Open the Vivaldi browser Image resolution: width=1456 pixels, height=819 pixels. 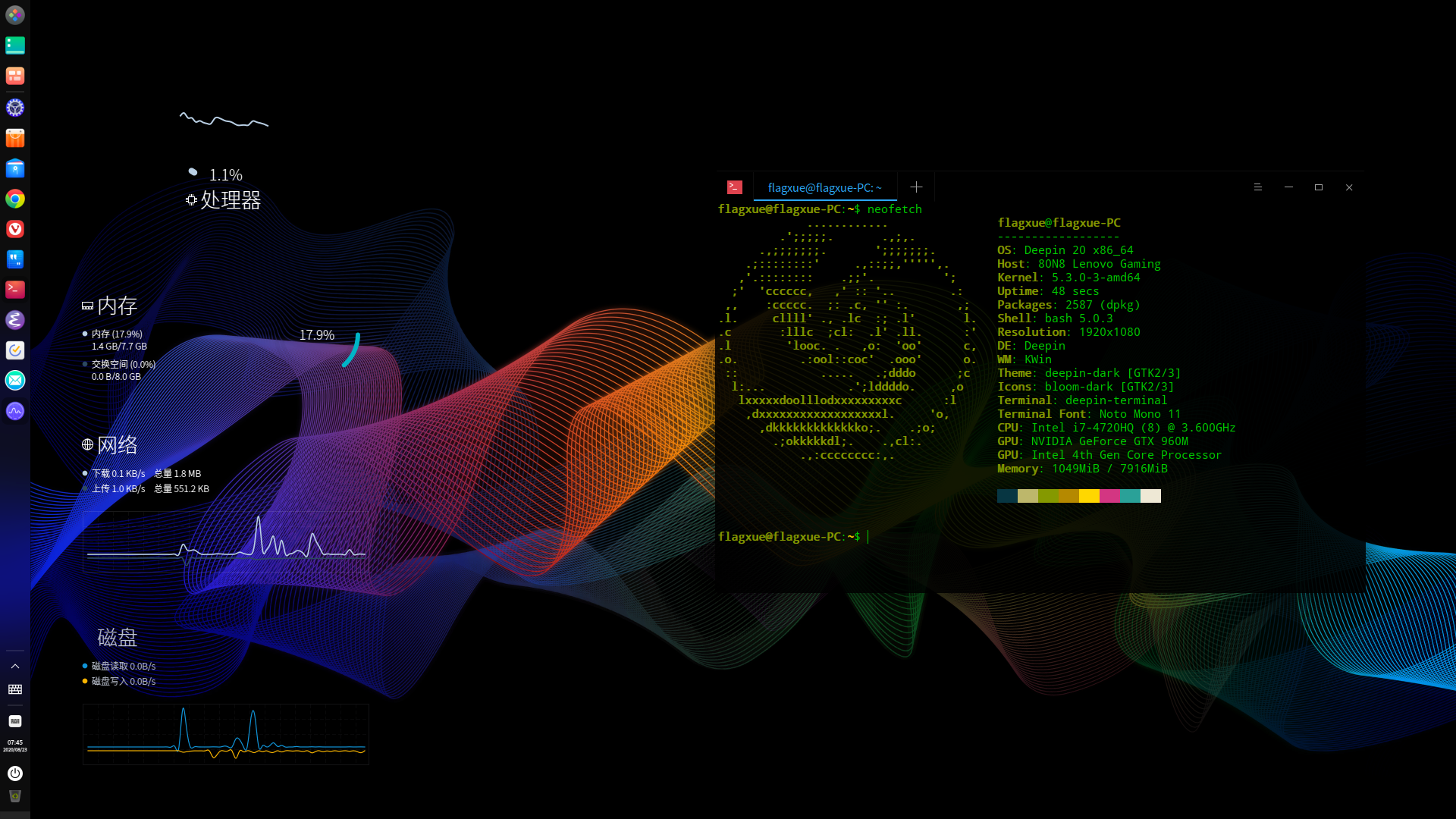(x=15, y=229)
